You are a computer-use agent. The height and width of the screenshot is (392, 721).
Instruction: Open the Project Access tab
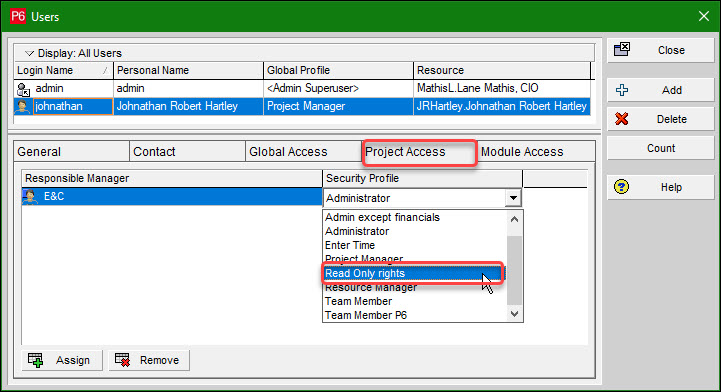[x=419, y=152]
